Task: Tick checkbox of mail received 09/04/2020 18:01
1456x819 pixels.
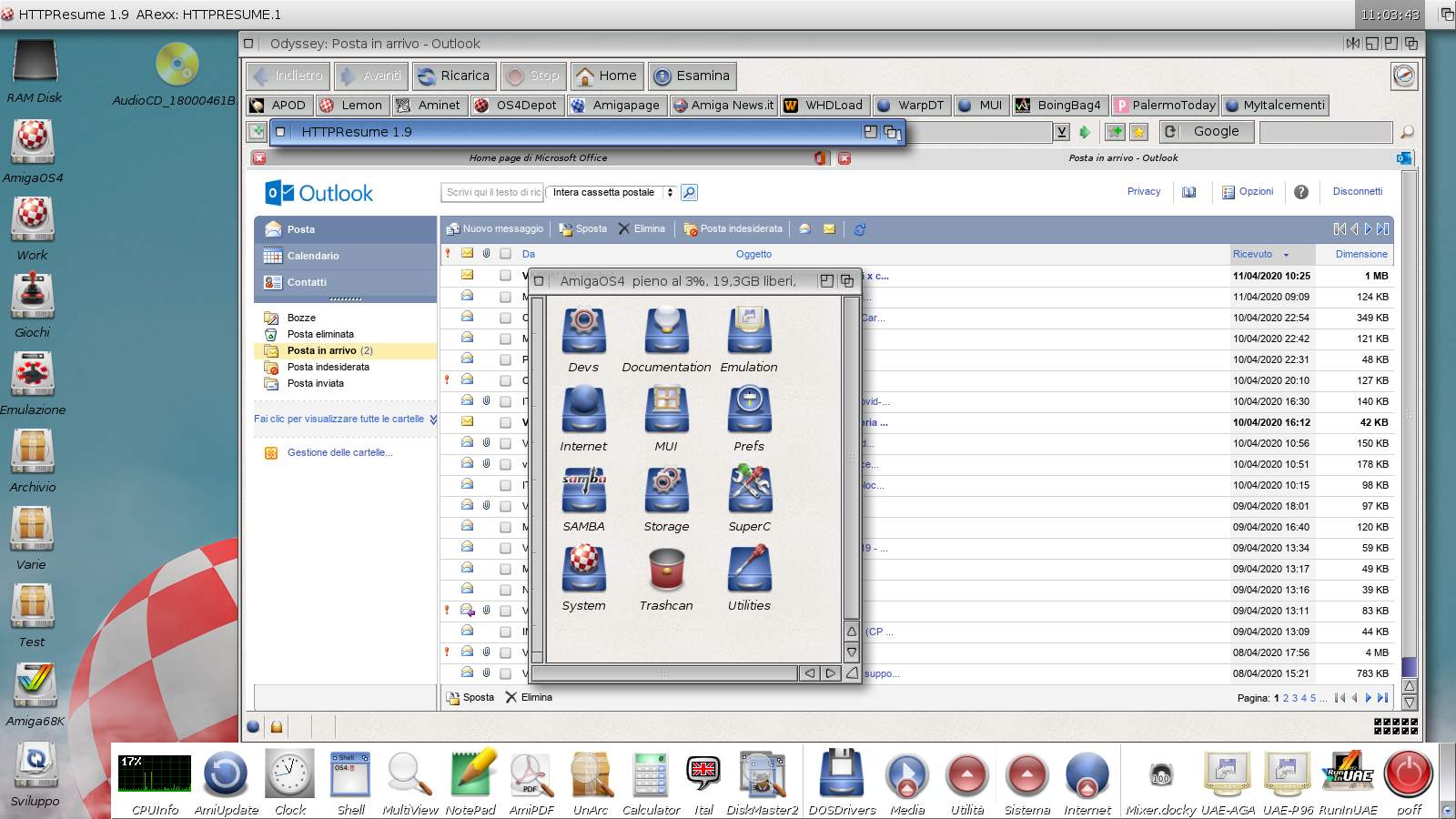Action: click(x=505, y=505)
